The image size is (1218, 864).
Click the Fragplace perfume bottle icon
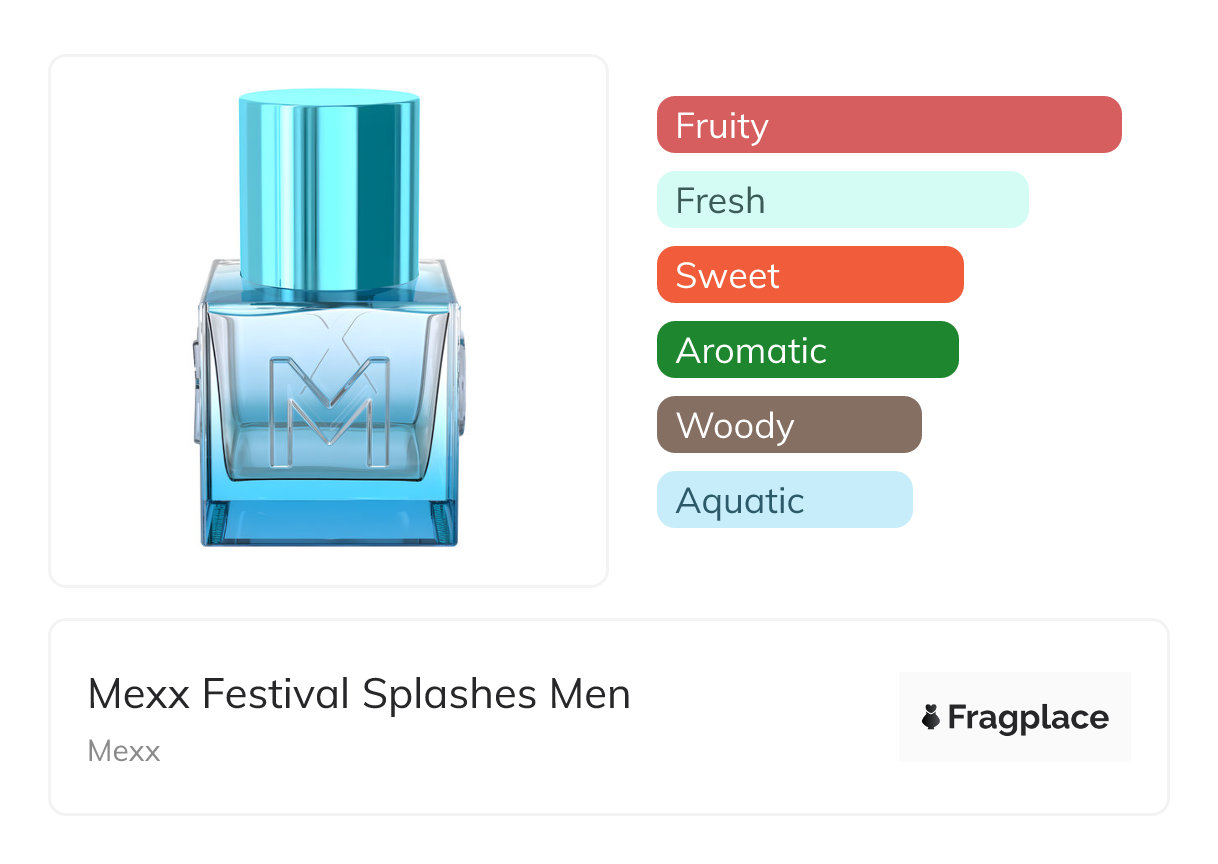(x=931, y=717)
